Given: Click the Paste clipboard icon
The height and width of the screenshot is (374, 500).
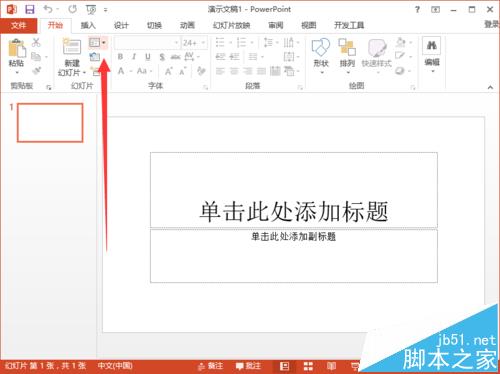Looking at the screenshot, I should pyautogui.click(x=17, y=48).
